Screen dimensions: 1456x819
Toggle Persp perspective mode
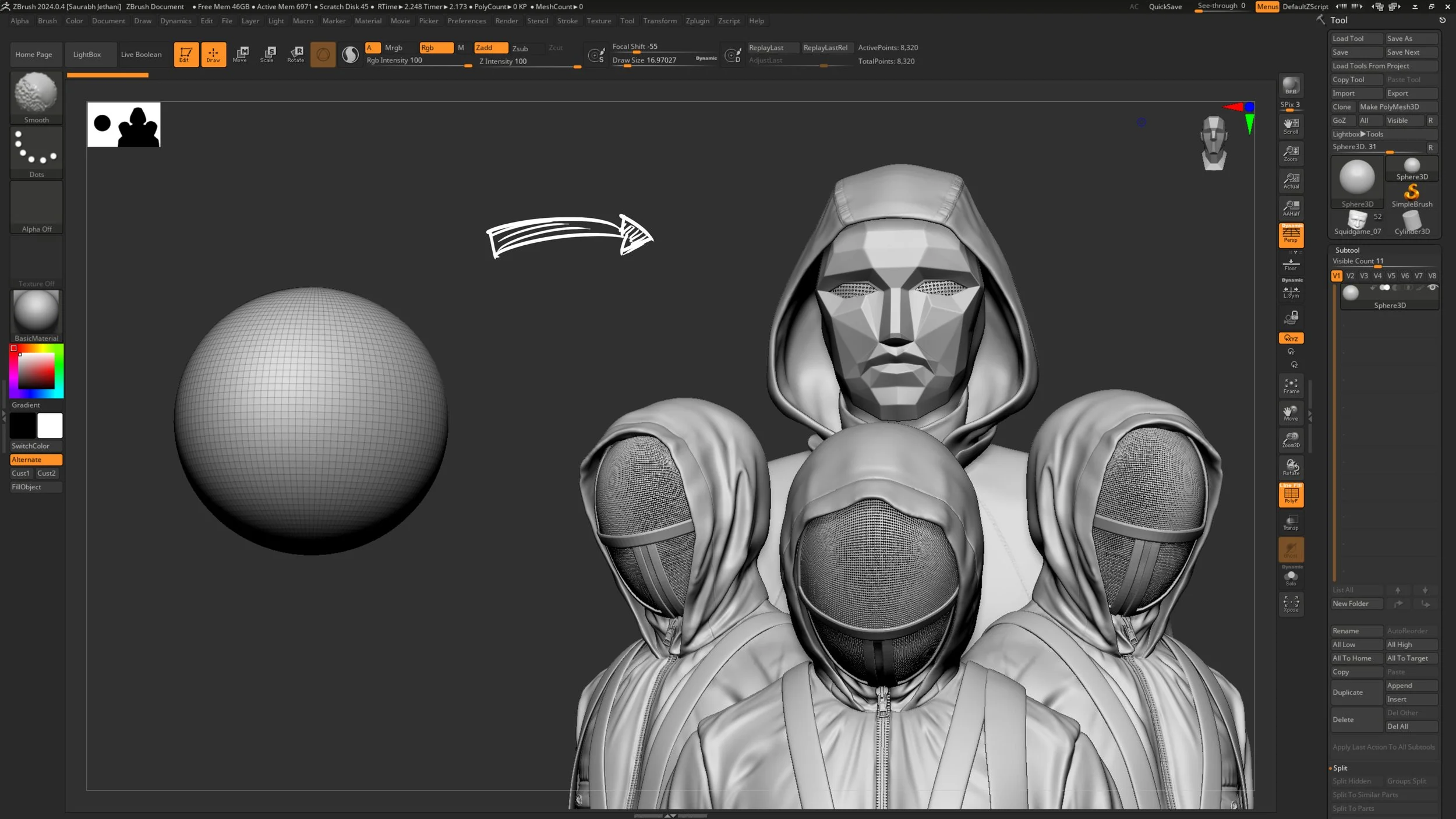1291,235
